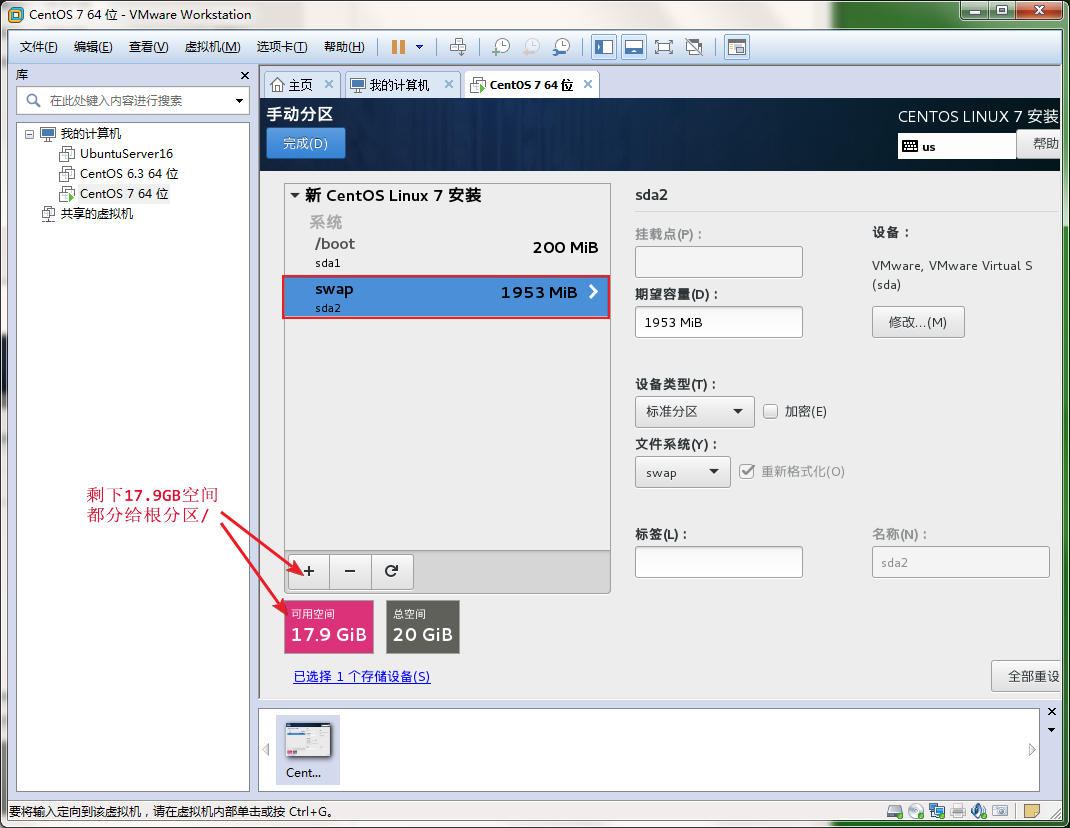The width and height of the screenshot is (1070, 828).
Task: Close the thumbnail bar
Action: click(1052, 712)
